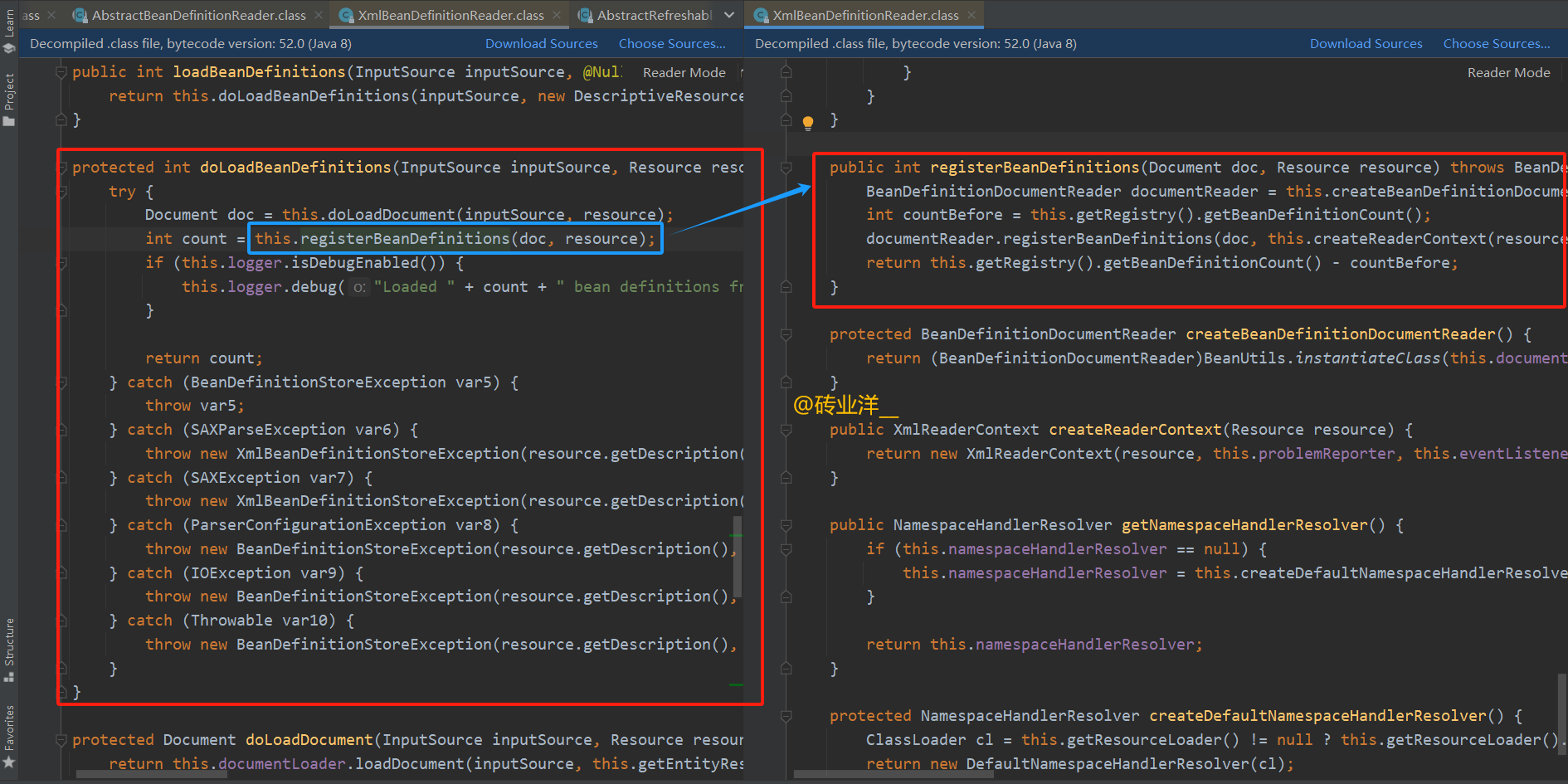Click XmlReaderContext constructor call after new

1039,454
